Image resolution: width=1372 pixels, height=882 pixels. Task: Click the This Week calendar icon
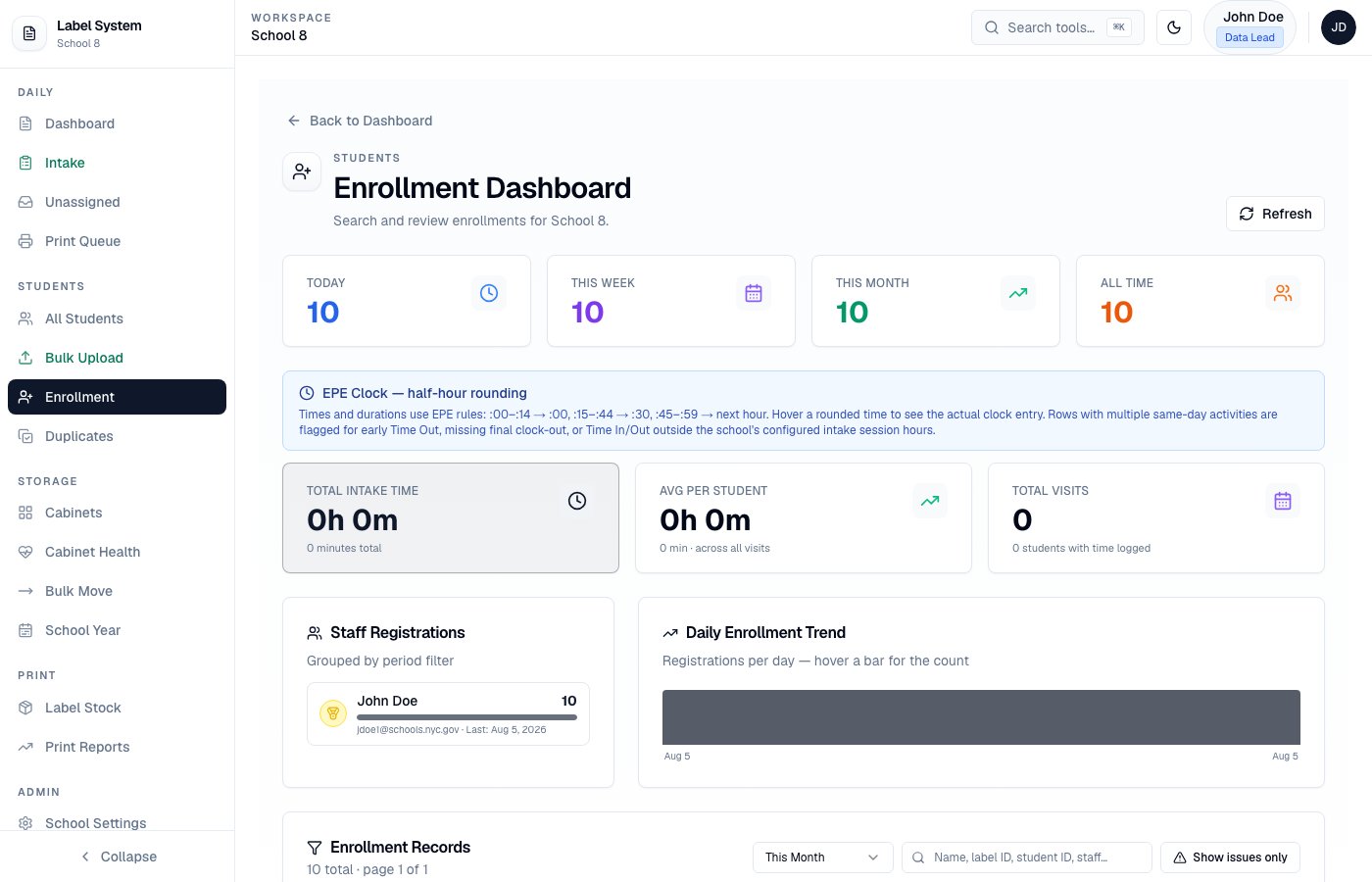pos(754,293)
